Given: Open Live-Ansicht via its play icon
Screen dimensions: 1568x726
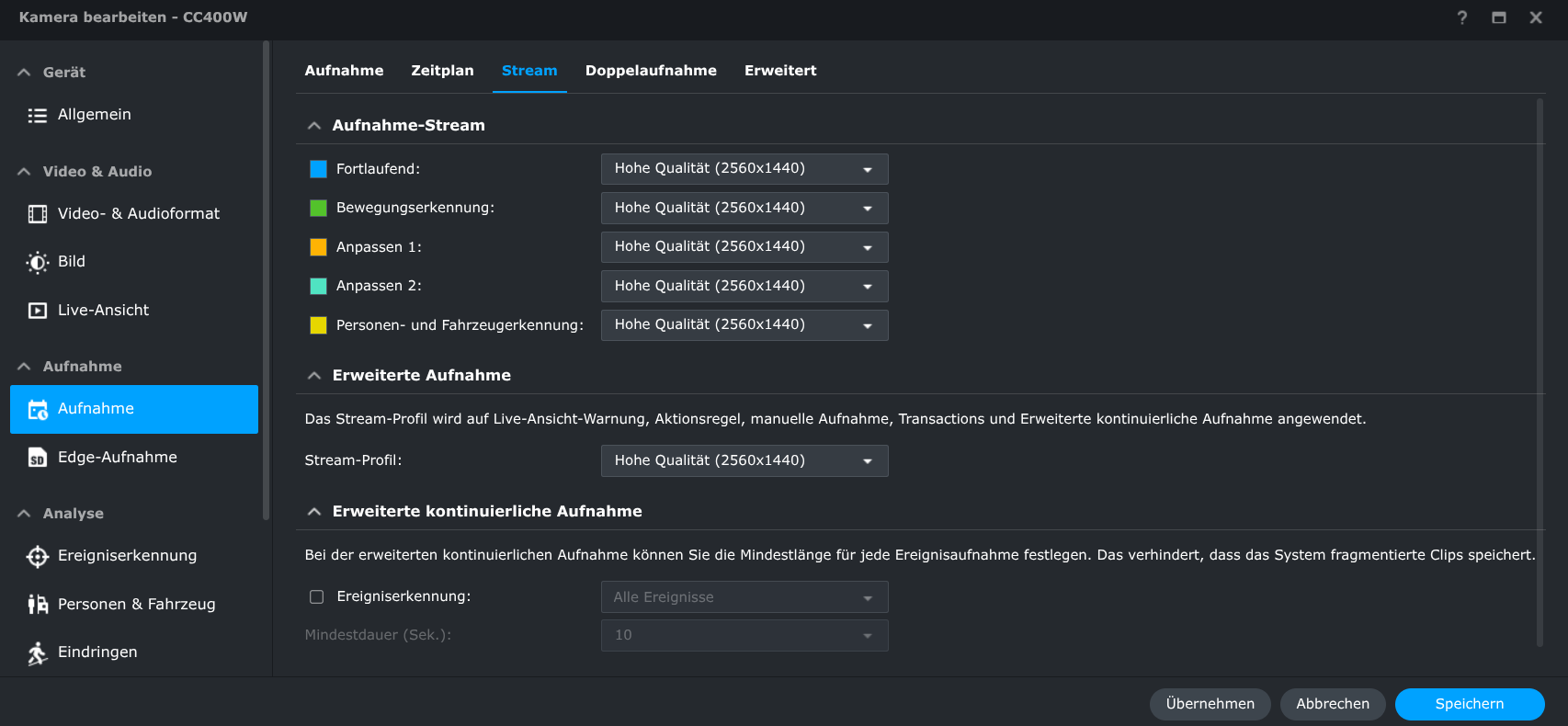Looking at the screenshot, I should tap(37, 311).
